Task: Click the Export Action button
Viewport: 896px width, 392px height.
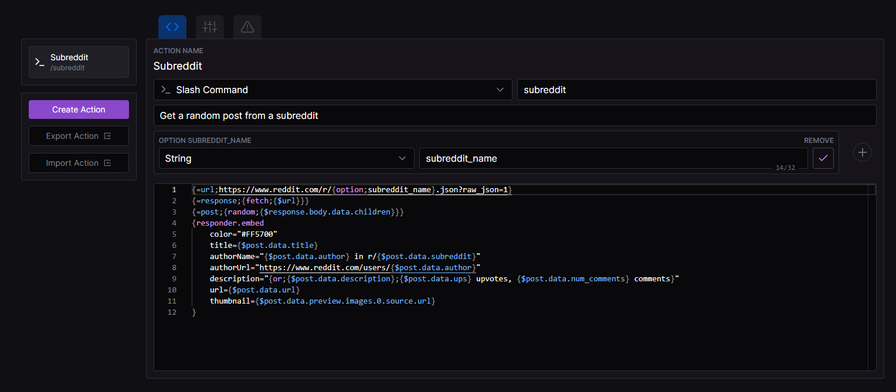Action: pyautogui.click(x=79, y=136)
